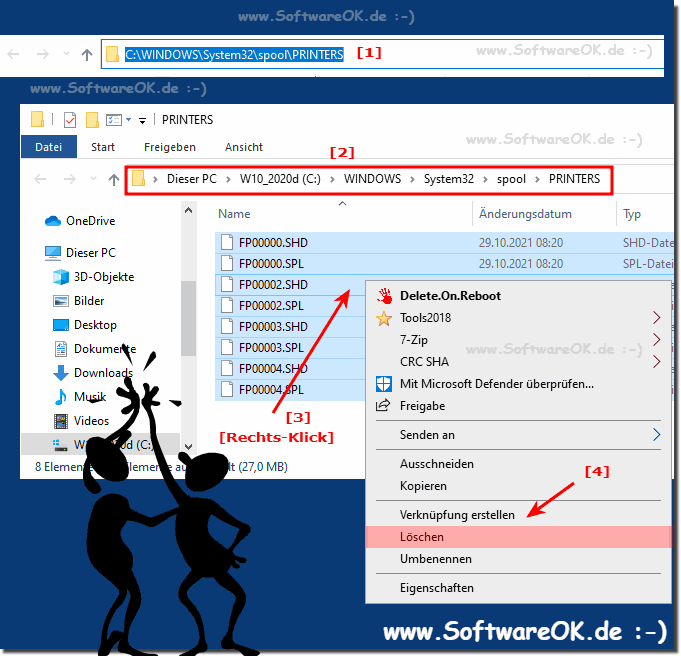Click the address field containing C:\WINDOWS\System32\spool\PRINTERS
The image size is (681, 656).
pos(382,54)
